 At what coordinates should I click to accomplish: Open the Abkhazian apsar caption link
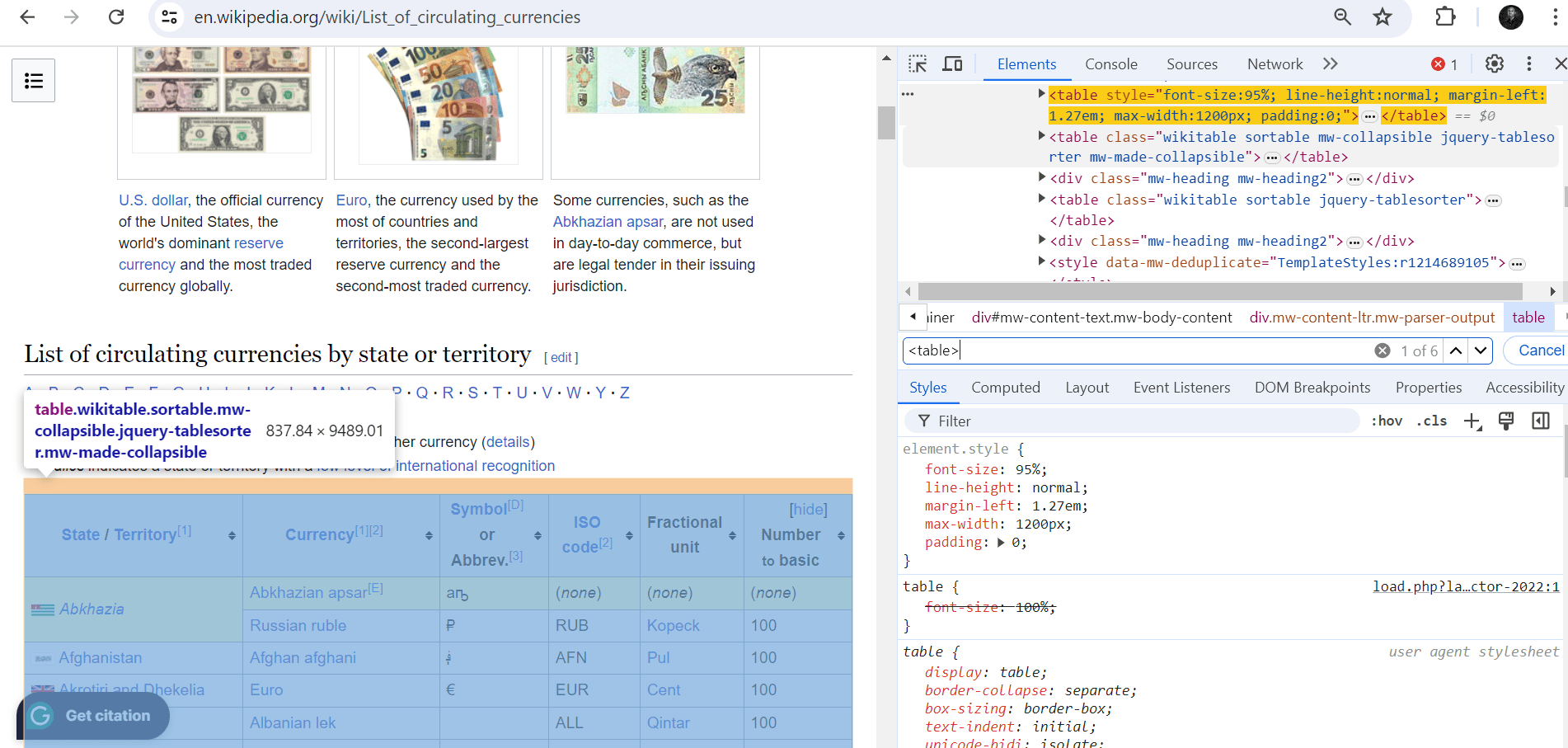tap(608, 222)
